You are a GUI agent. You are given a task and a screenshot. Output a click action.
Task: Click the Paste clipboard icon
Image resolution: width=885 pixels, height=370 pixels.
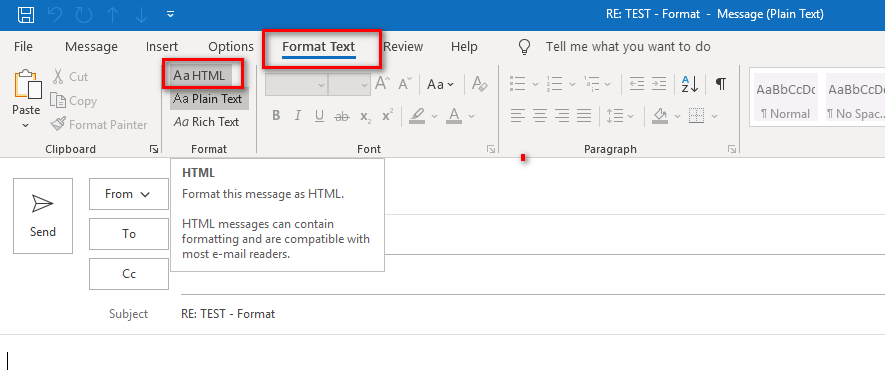[28, 85]
